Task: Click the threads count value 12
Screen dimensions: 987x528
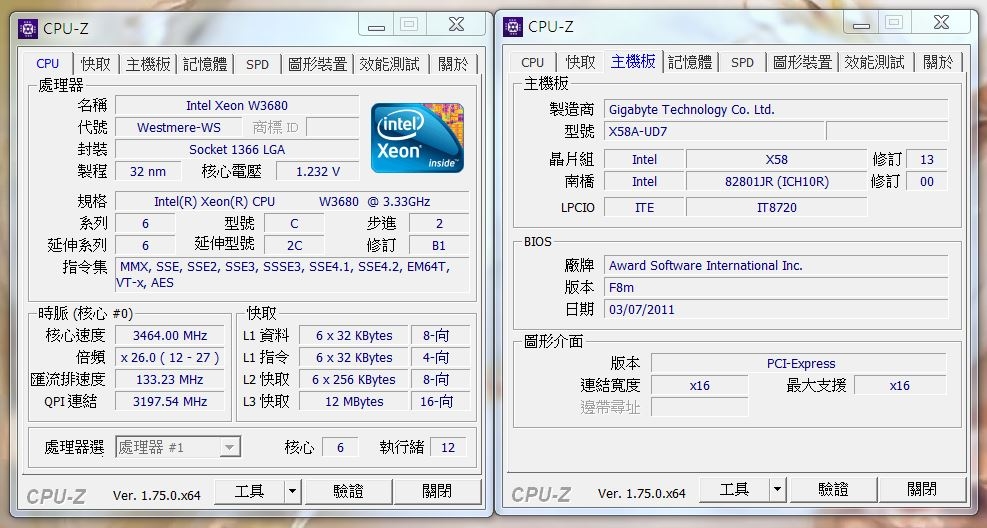Action: click(448, 447)
